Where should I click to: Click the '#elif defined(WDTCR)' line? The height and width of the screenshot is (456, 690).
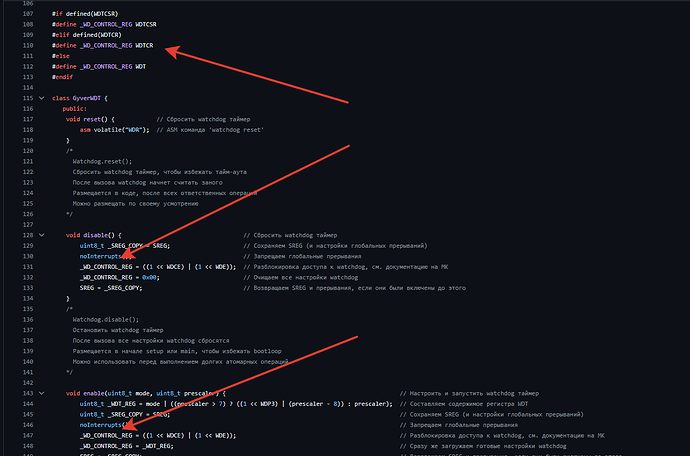coord(87,35)
